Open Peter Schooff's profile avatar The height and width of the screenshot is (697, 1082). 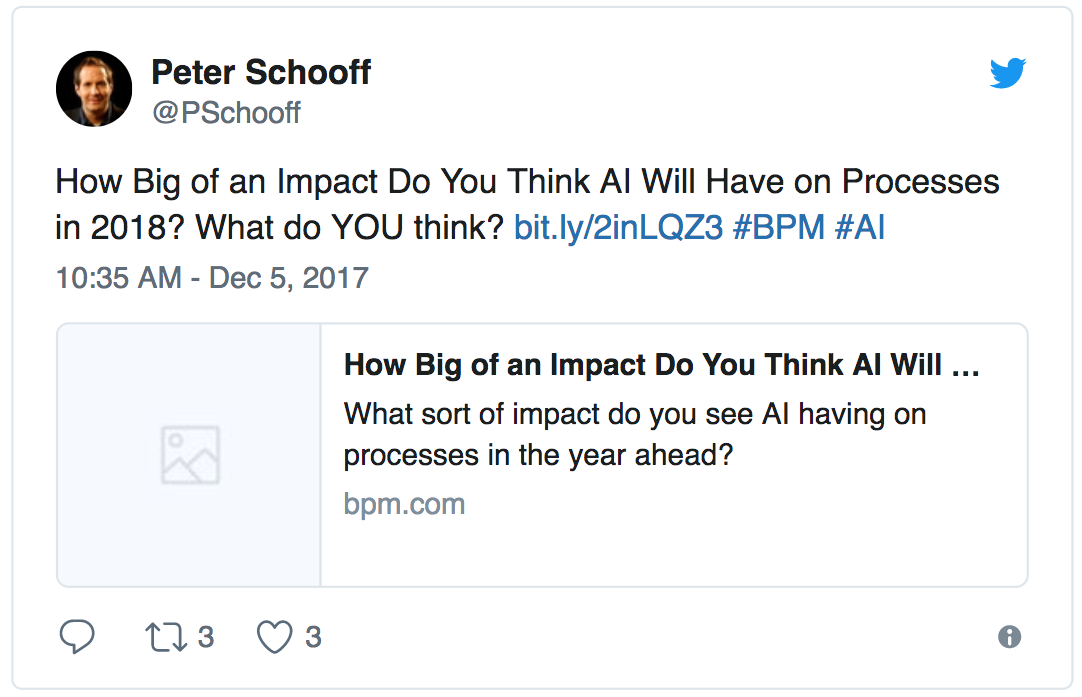pyautogui.click(x=94, y=89)
